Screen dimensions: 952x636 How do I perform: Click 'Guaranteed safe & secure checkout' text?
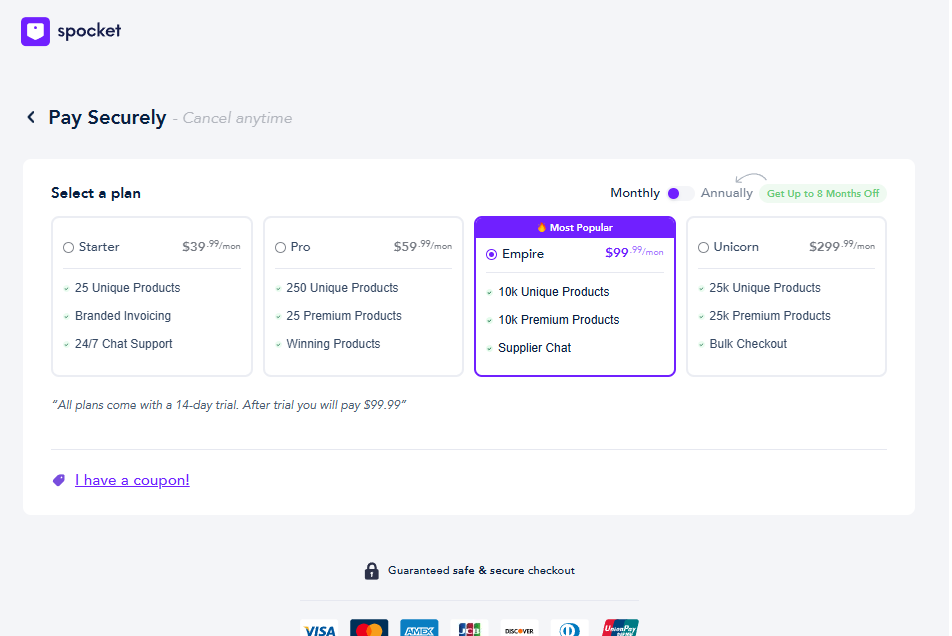481,570
